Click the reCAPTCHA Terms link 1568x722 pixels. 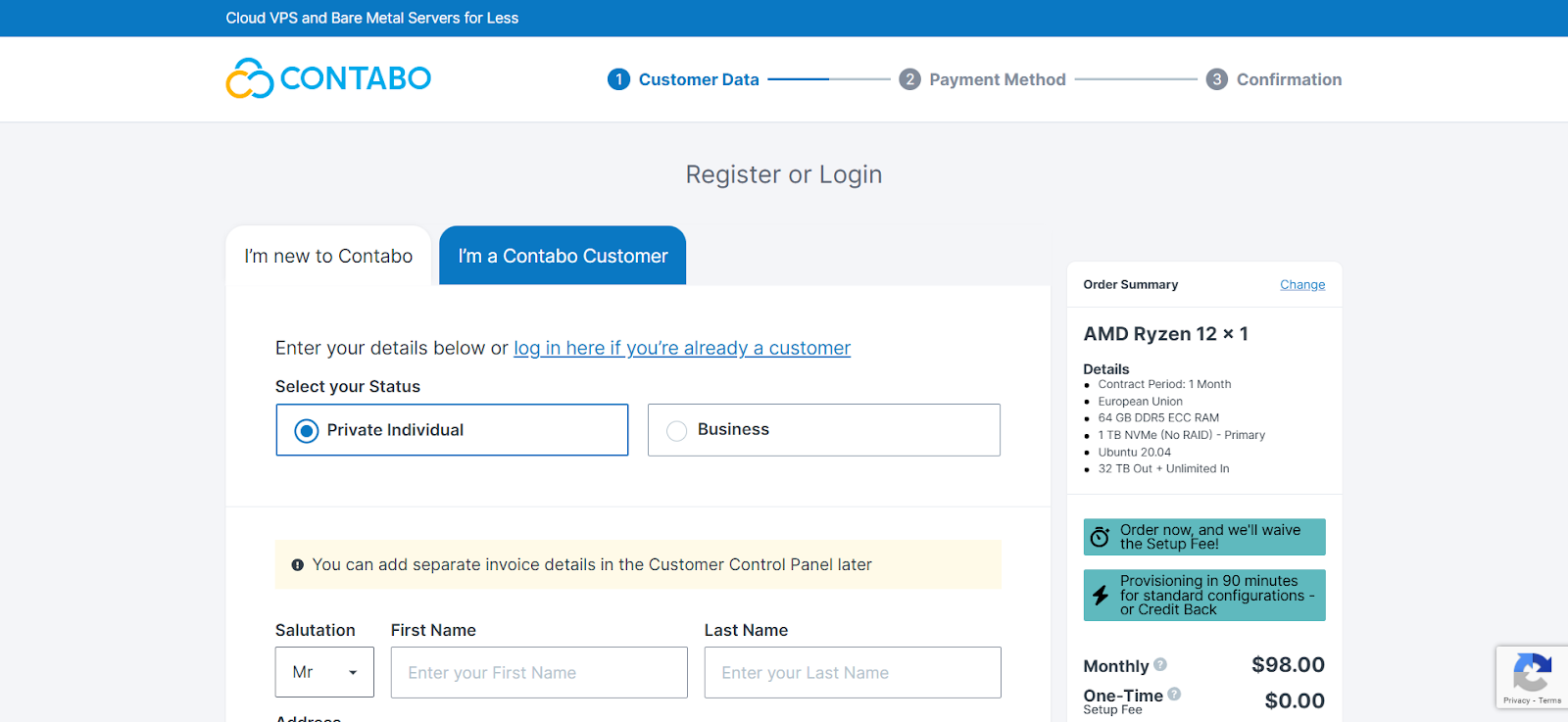coord(1550,700)
